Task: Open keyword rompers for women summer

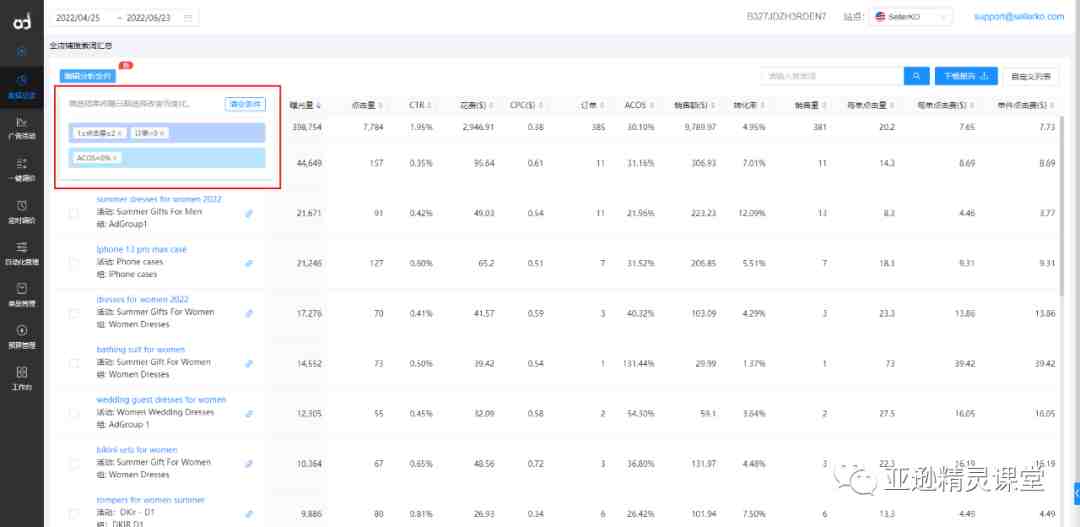Action: click(x=151, y=499)
